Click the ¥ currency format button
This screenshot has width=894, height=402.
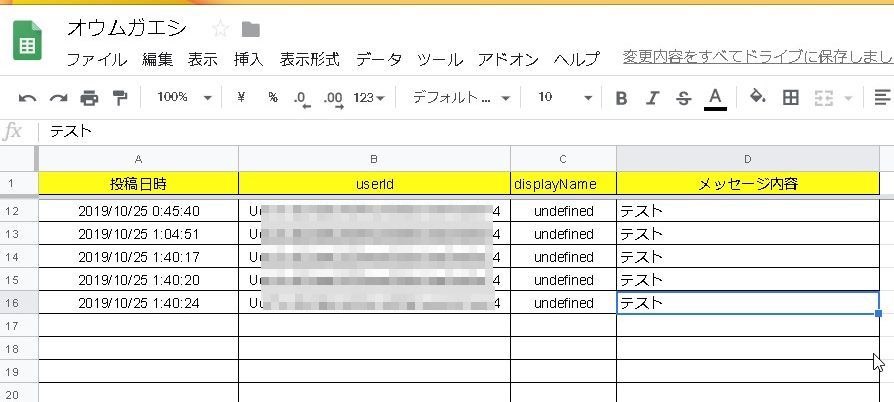tap(241, 98)
